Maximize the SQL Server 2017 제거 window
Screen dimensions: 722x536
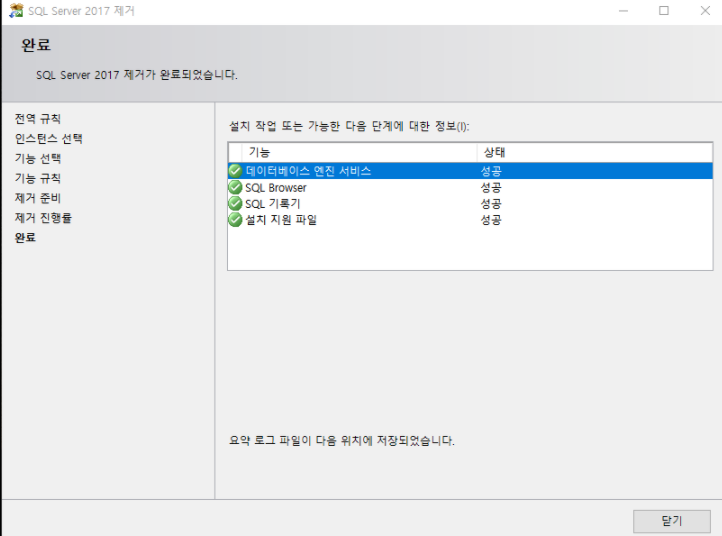click(x=664, y=11)
